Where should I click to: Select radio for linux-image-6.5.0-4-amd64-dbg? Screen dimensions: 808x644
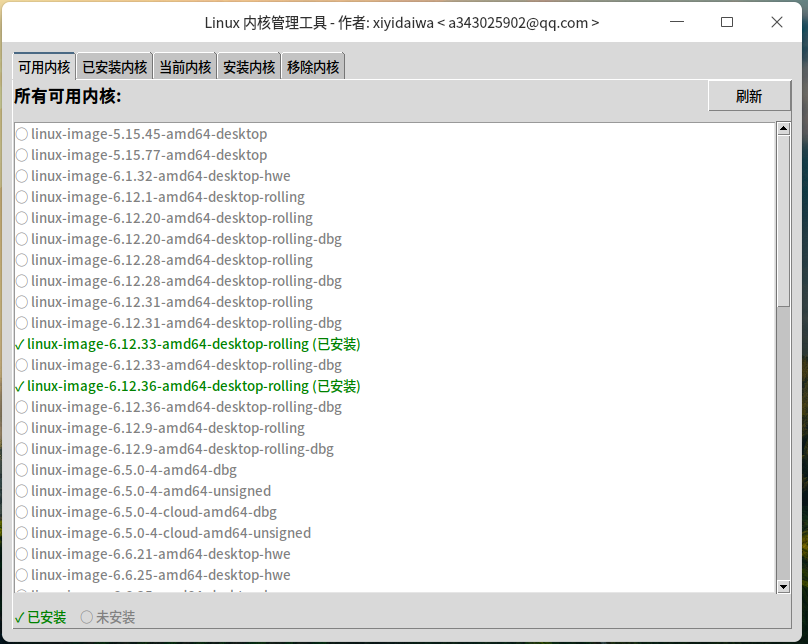pyautogui.click(x=22, y=470)
